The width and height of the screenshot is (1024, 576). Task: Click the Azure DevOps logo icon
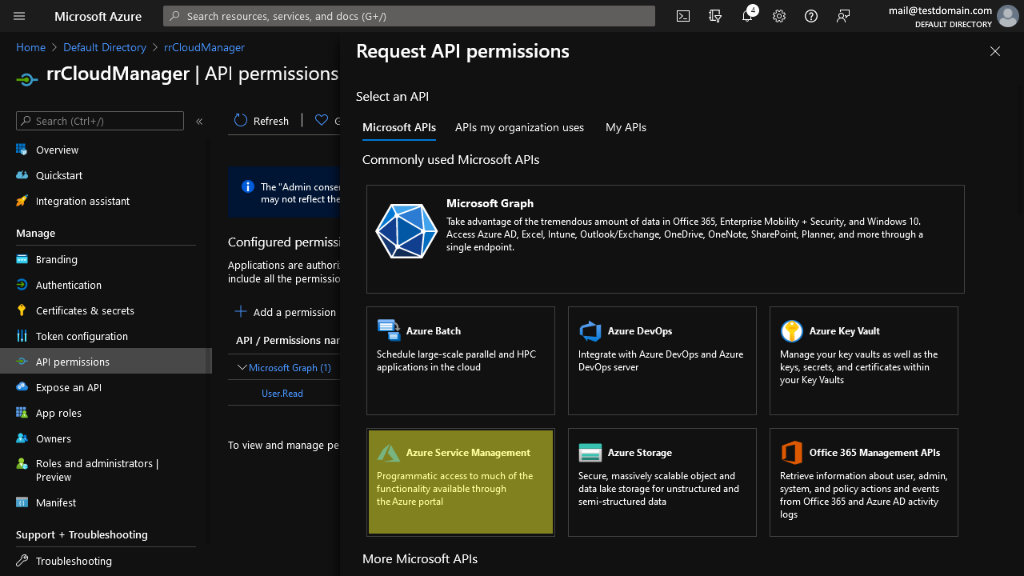tap(590, 331)
